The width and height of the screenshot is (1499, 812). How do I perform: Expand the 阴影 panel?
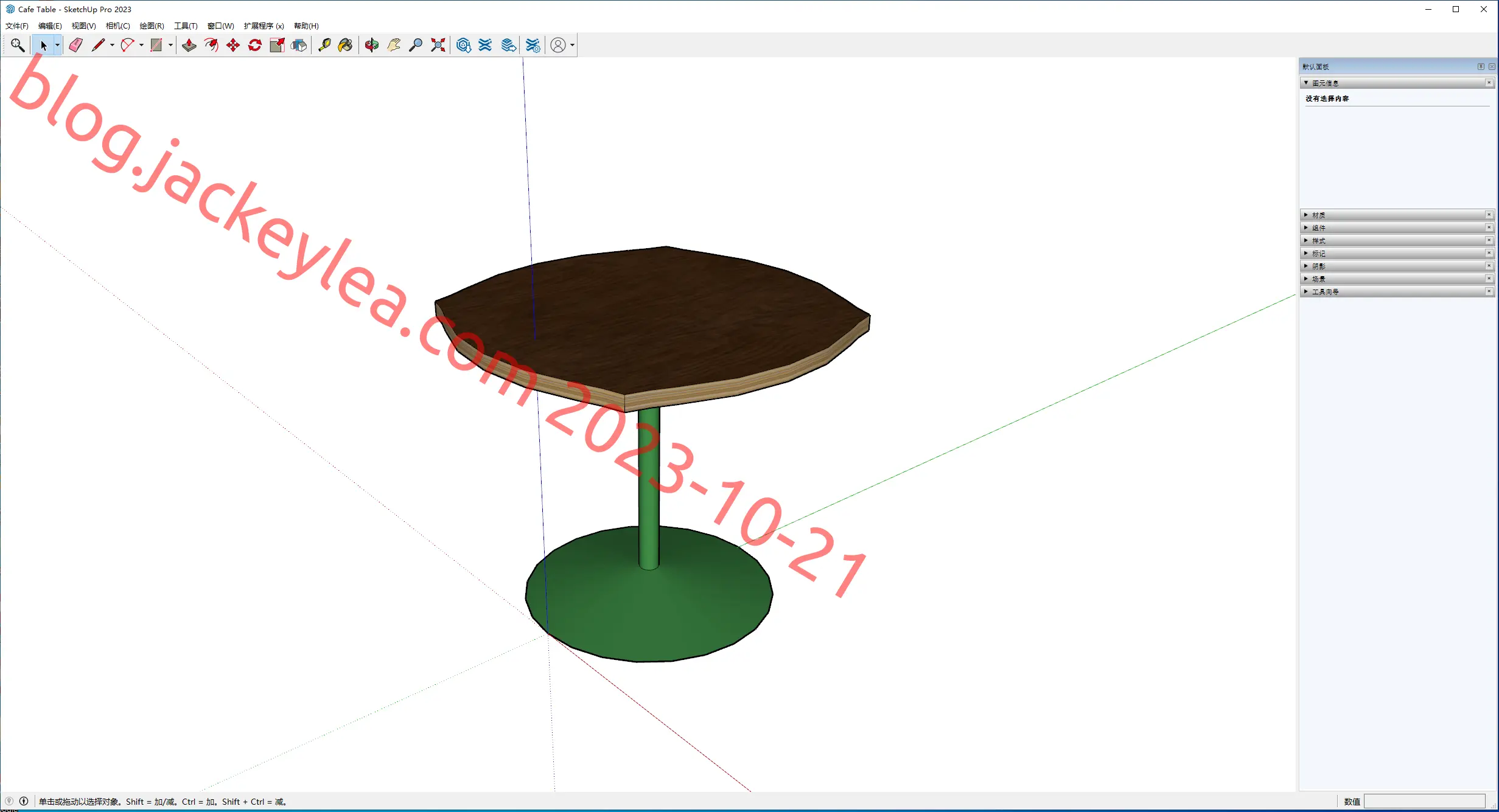1306,266
